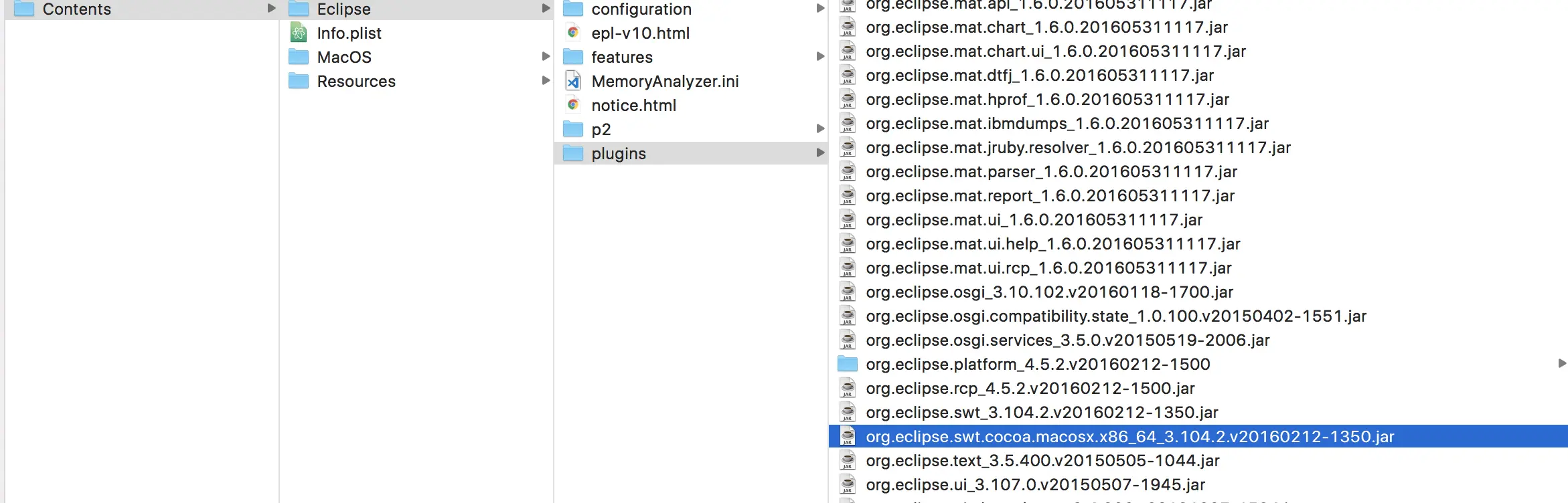Click the Info.plist file icon
Screen dimensions: 1568x503
(x=299, y=32)
